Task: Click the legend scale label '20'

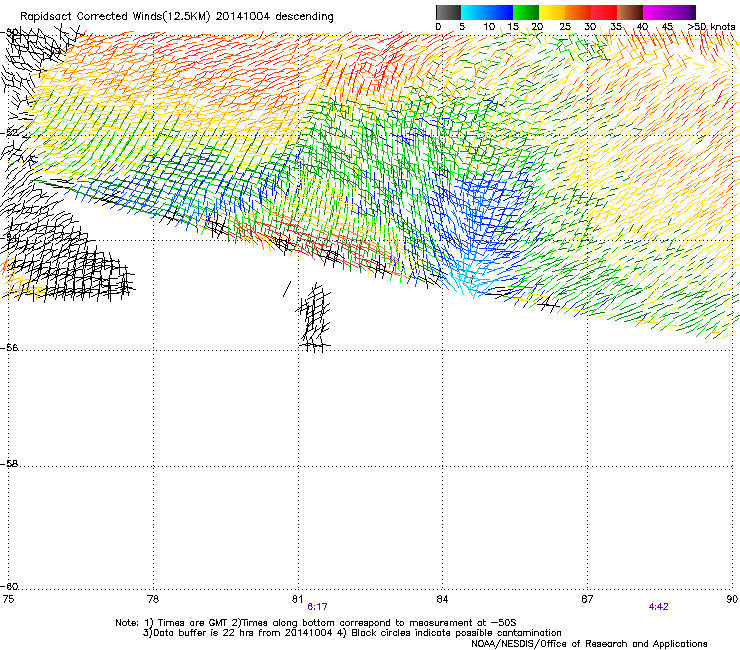Action: click(x=537, y=27)
